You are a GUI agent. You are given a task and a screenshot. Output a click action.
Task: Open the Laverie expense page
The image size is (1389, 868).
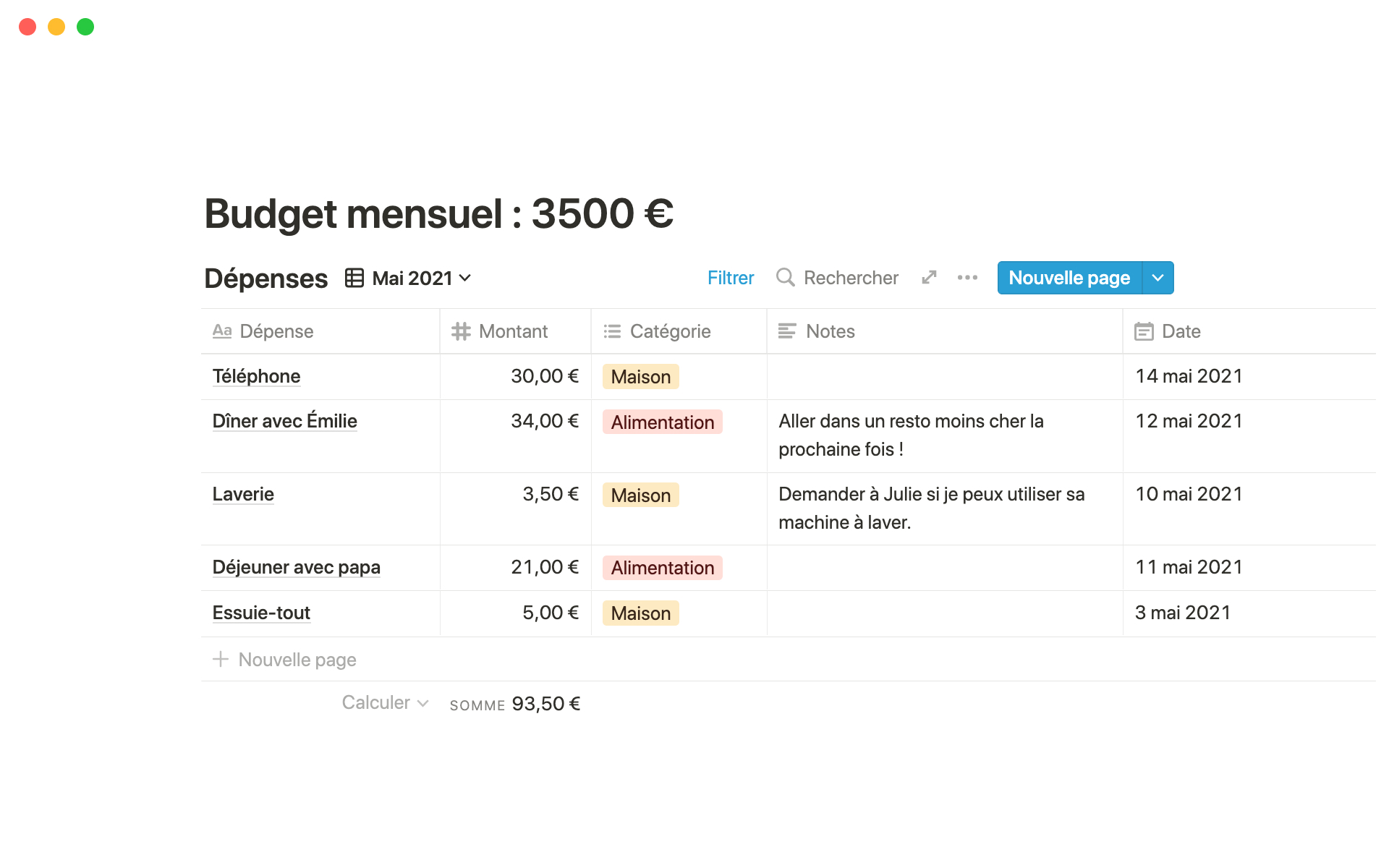click(x=243, y=494)
